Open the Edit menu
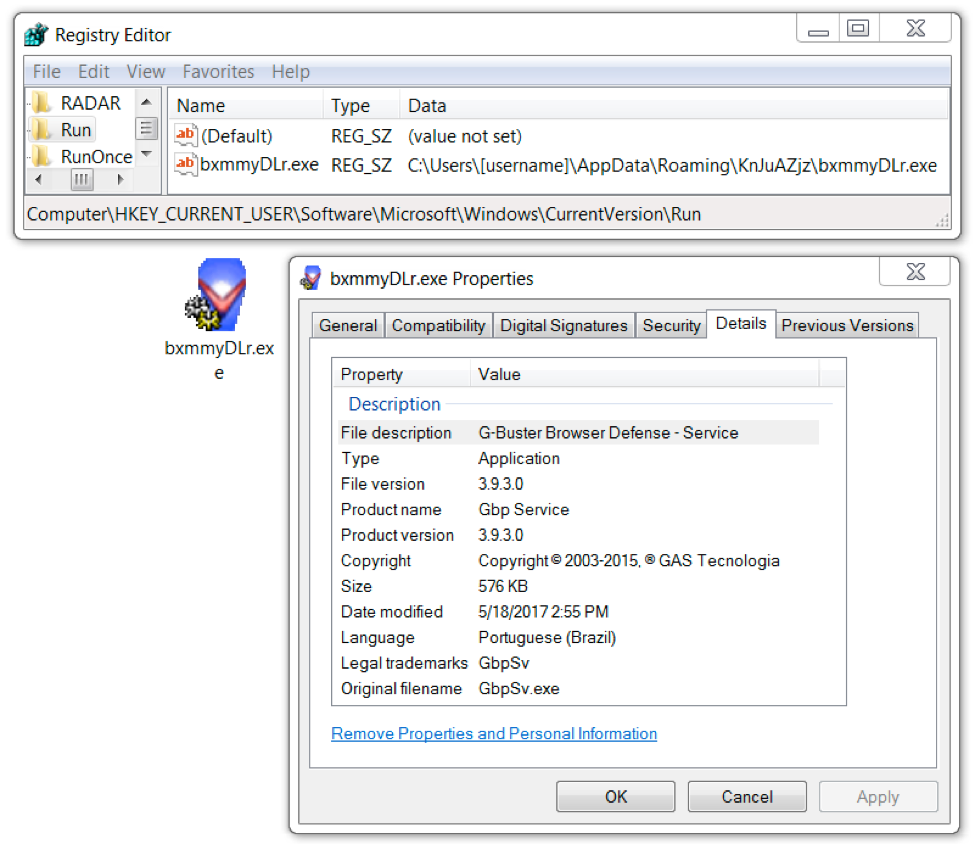975x844 pixels. [94, 72]
